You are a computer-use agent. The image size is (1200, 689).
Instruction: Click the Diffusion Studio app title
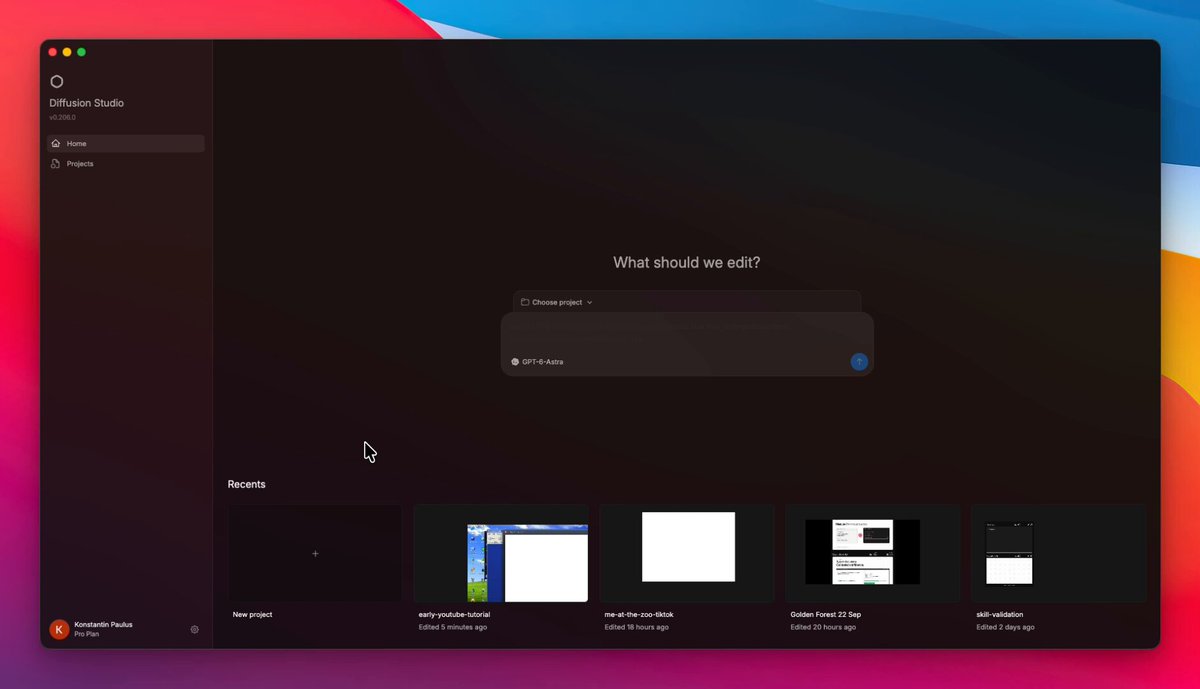(x=87, y=103)
